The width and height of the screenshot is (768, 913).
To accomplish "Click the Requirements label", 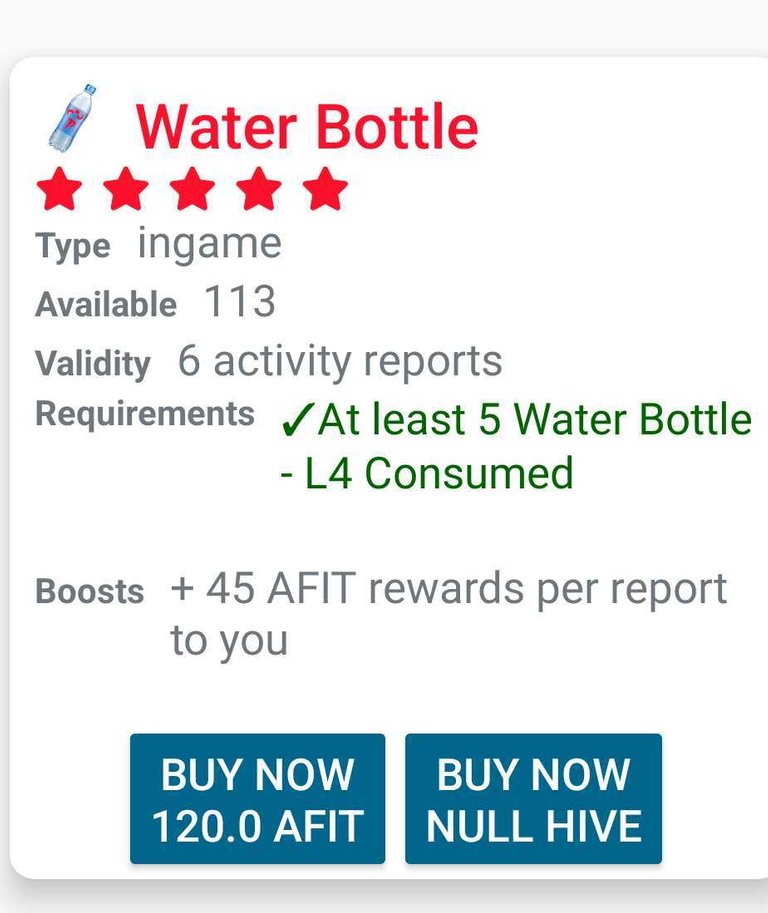I will [145, 414].
